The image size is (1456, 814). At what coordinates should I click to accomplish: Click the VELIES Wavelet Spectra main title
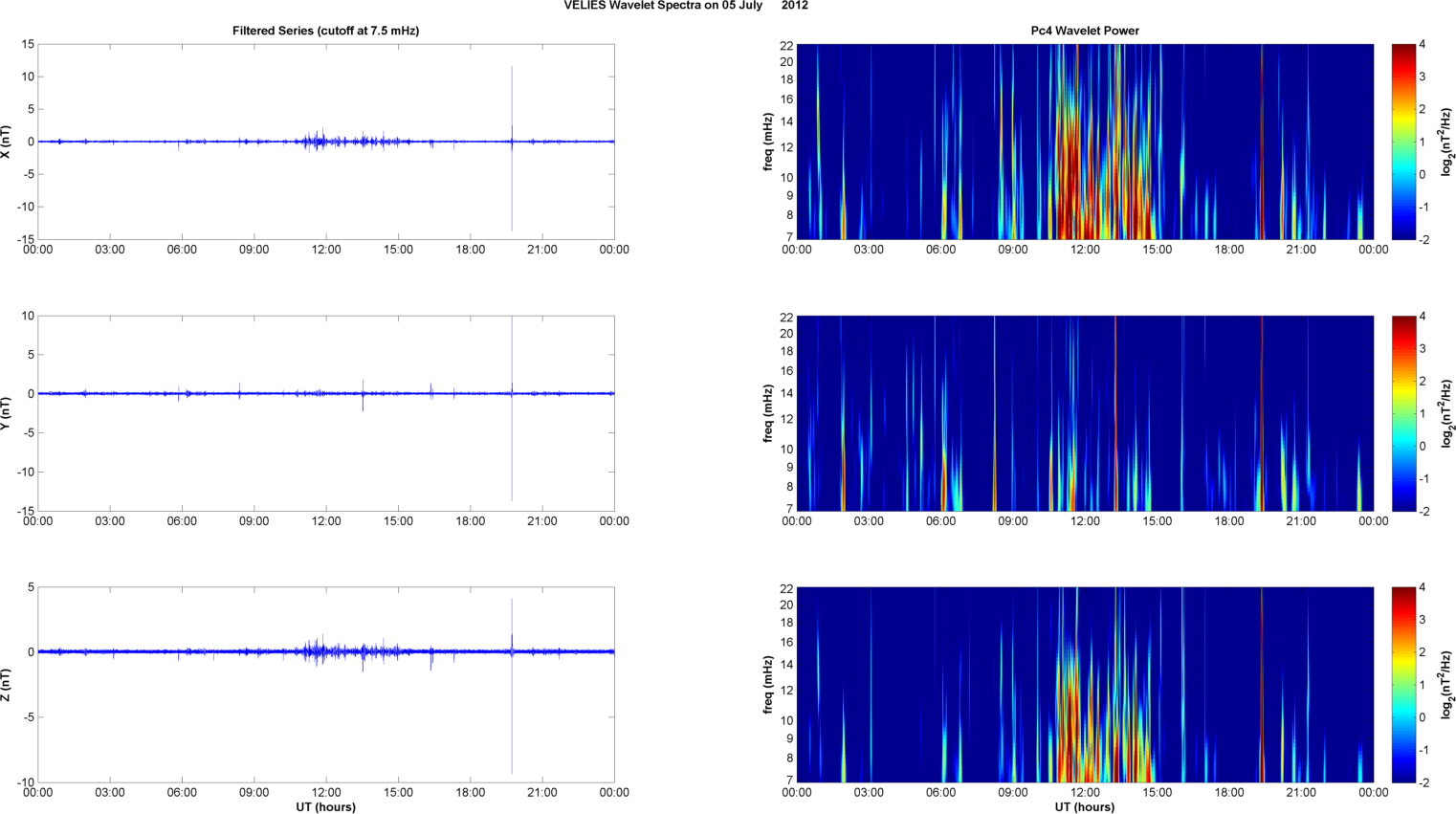[685, 6]
